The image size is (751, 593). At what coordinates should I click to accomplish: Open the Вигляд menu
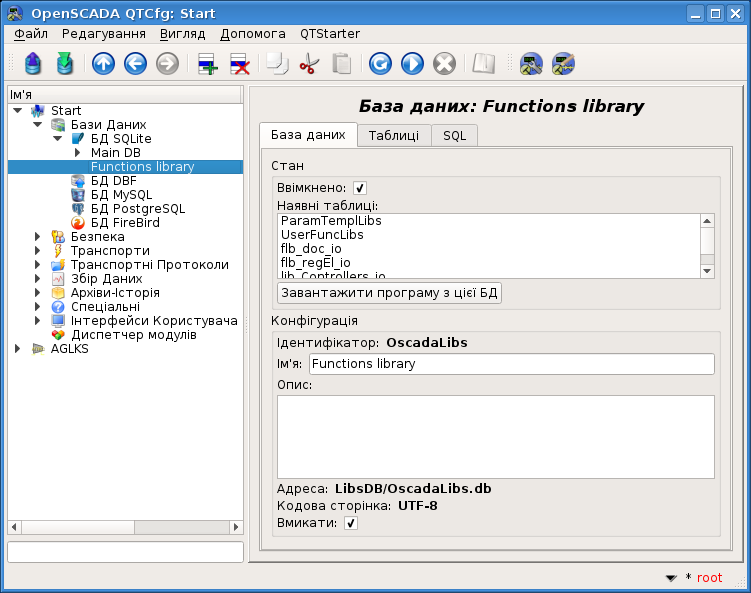pos(182,34)
